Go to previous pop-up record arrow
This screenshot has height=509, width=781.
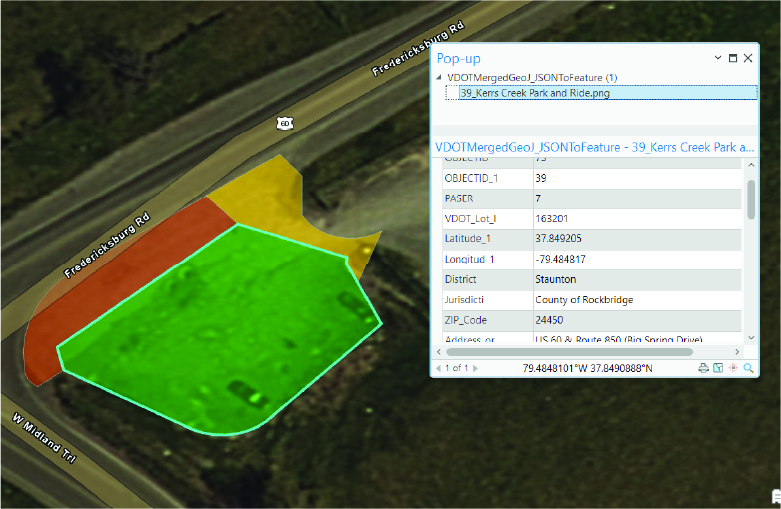[438, 368]
